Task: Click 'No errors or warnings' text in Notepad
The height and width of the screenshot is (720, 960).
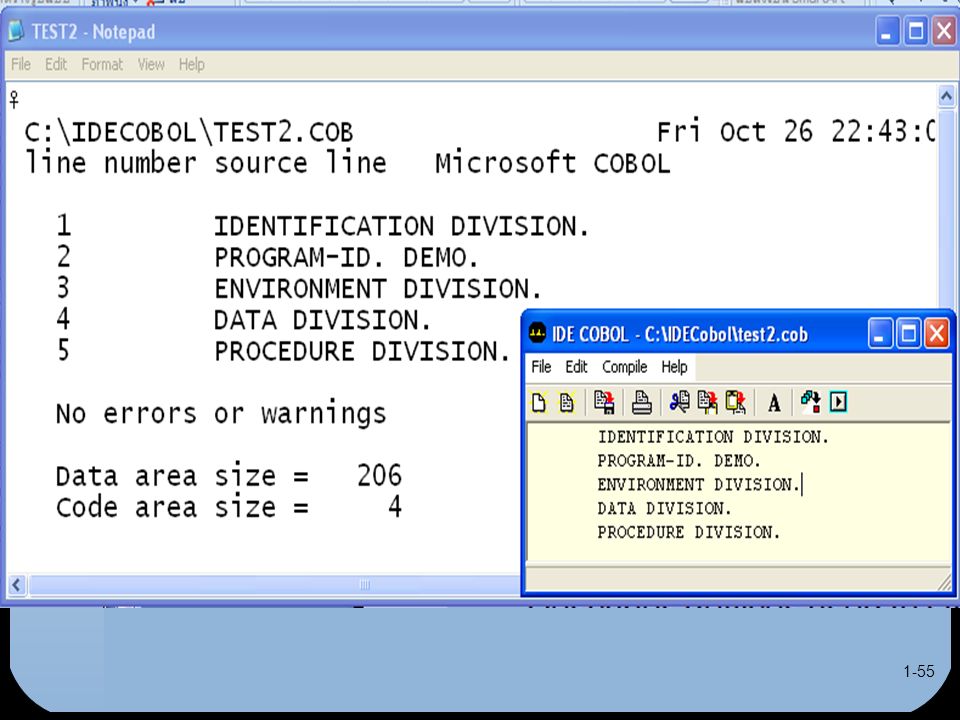Action: click(x=221, y=414)
